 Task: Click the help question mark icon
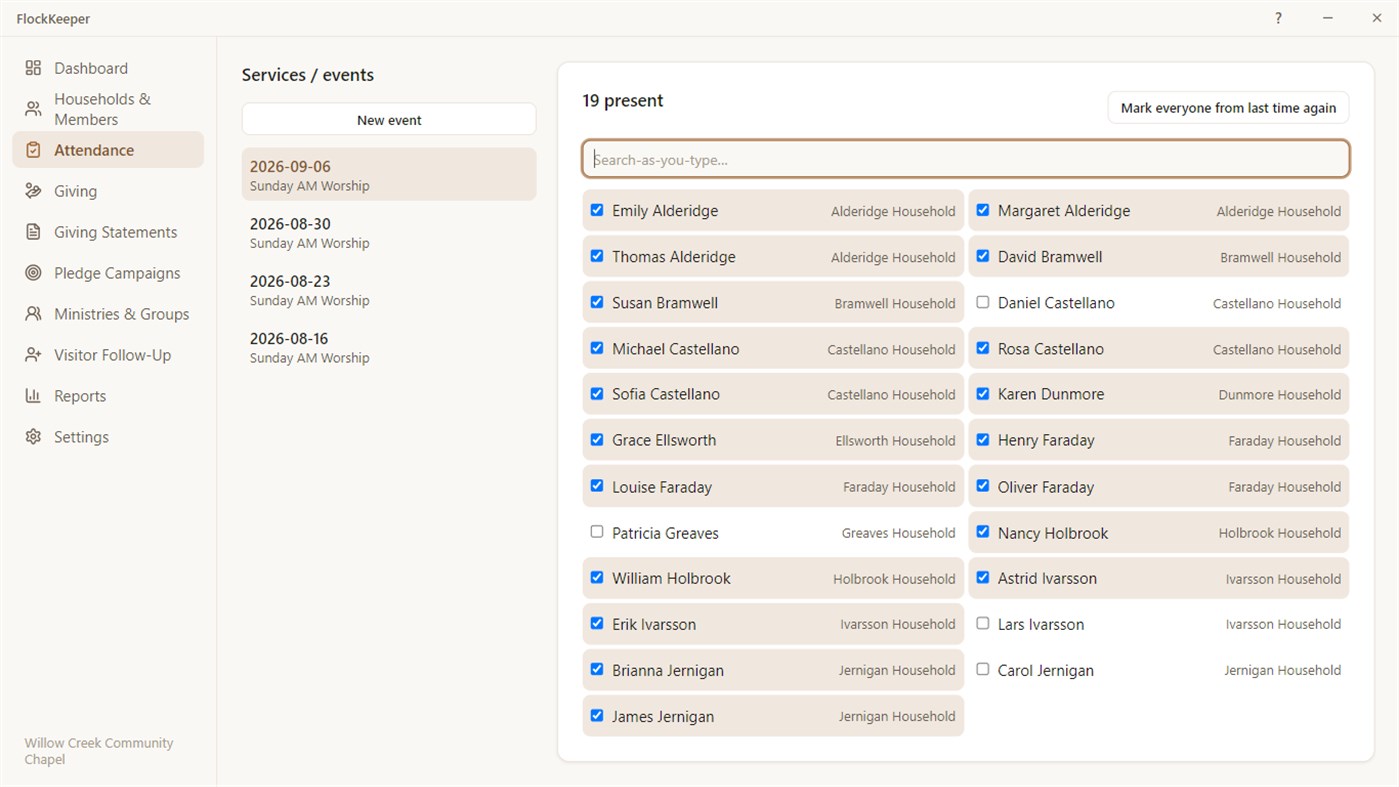click(1278, 18)
